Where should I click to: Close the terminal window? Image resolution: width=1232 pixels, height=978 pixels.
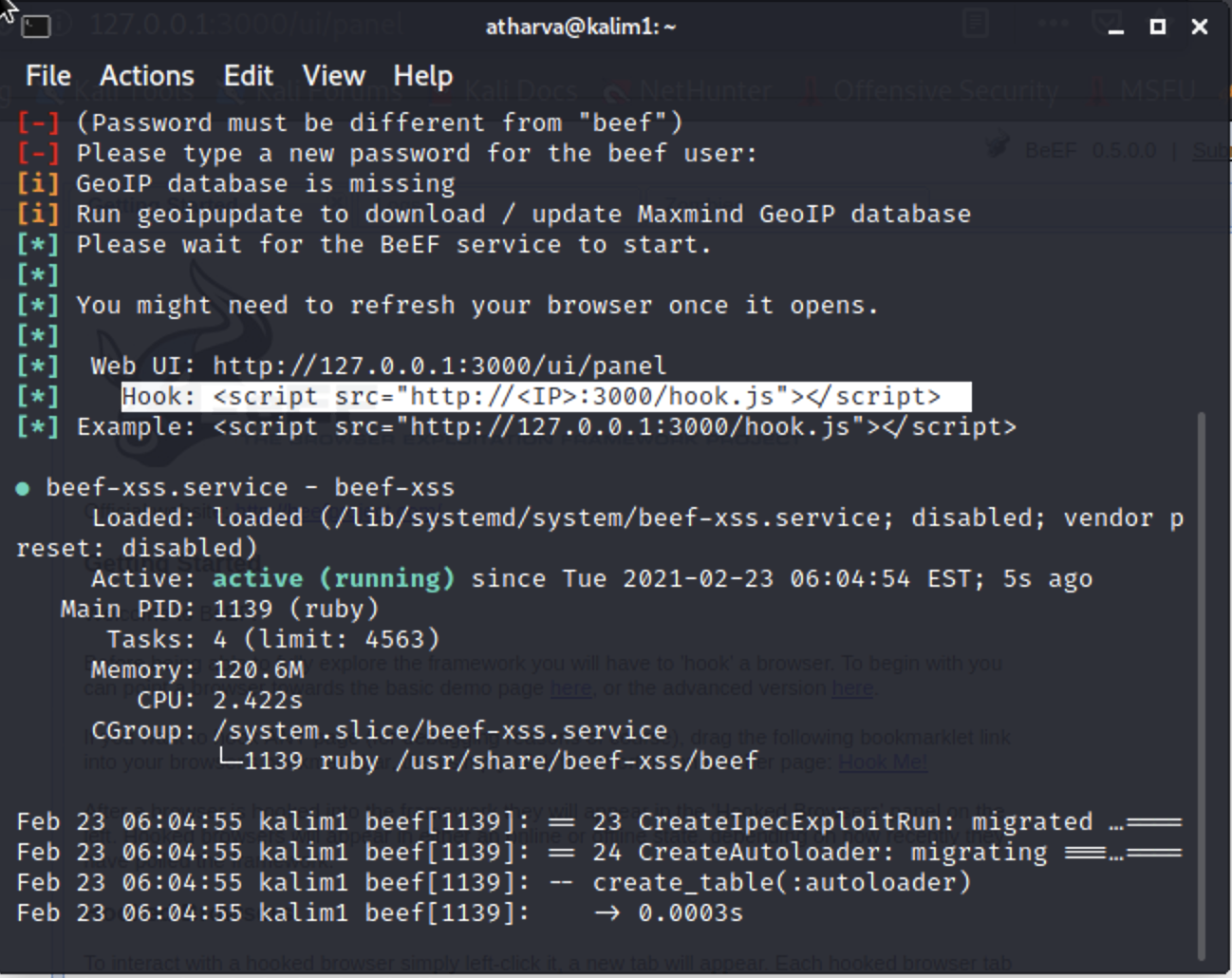(x=1200, y=27)
